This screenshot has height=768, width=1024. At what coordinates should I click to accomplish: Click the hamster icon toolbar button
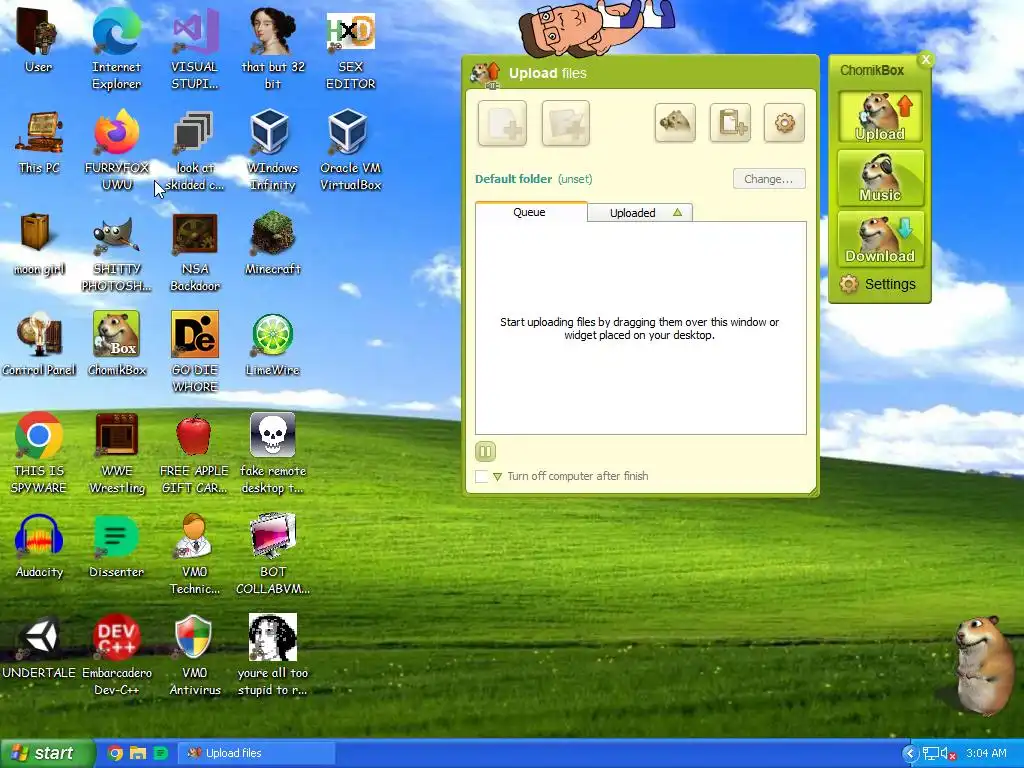coord(675,123)
